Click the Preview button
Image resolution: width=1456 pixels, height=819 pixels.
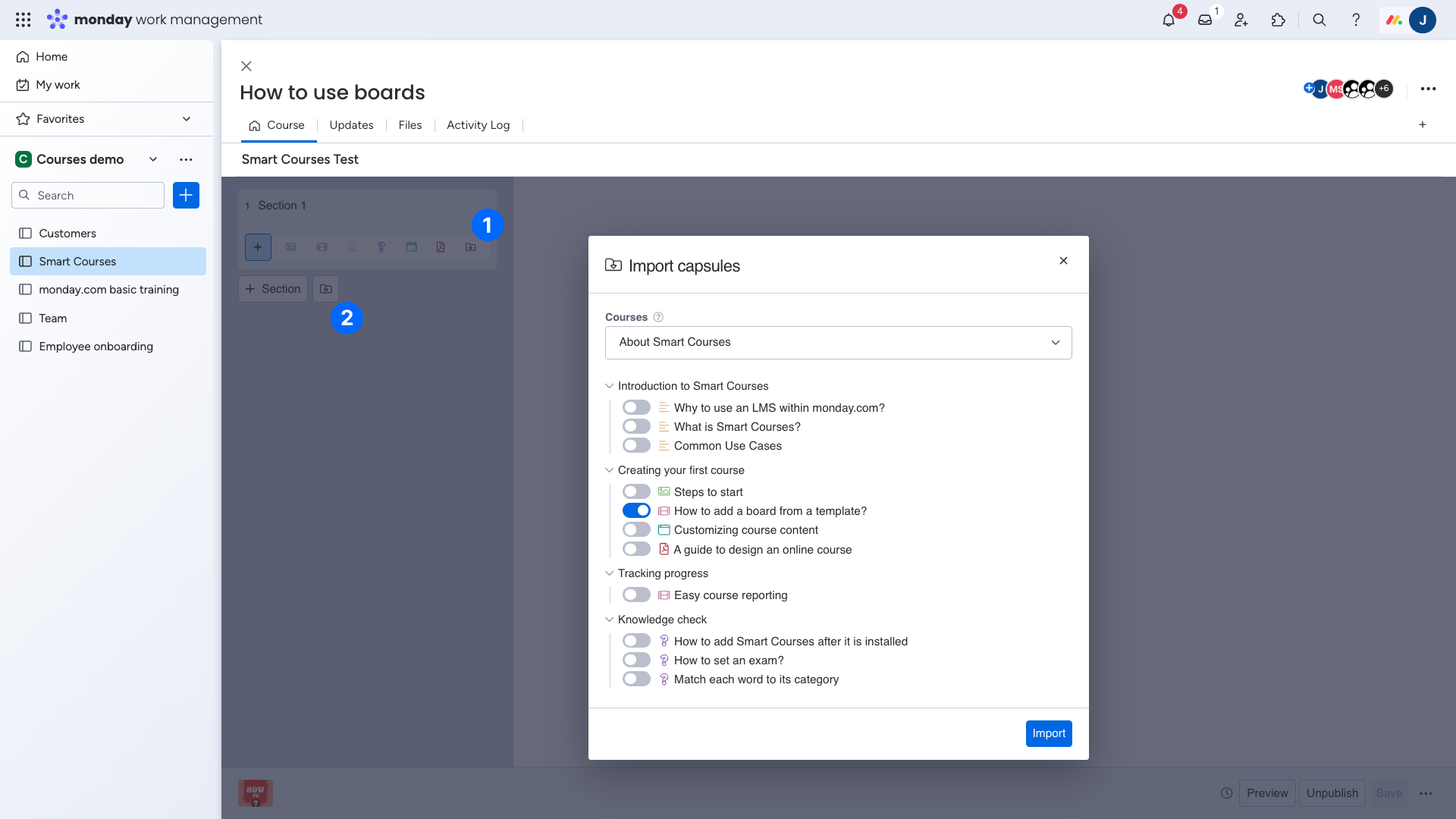point(1267,793)
